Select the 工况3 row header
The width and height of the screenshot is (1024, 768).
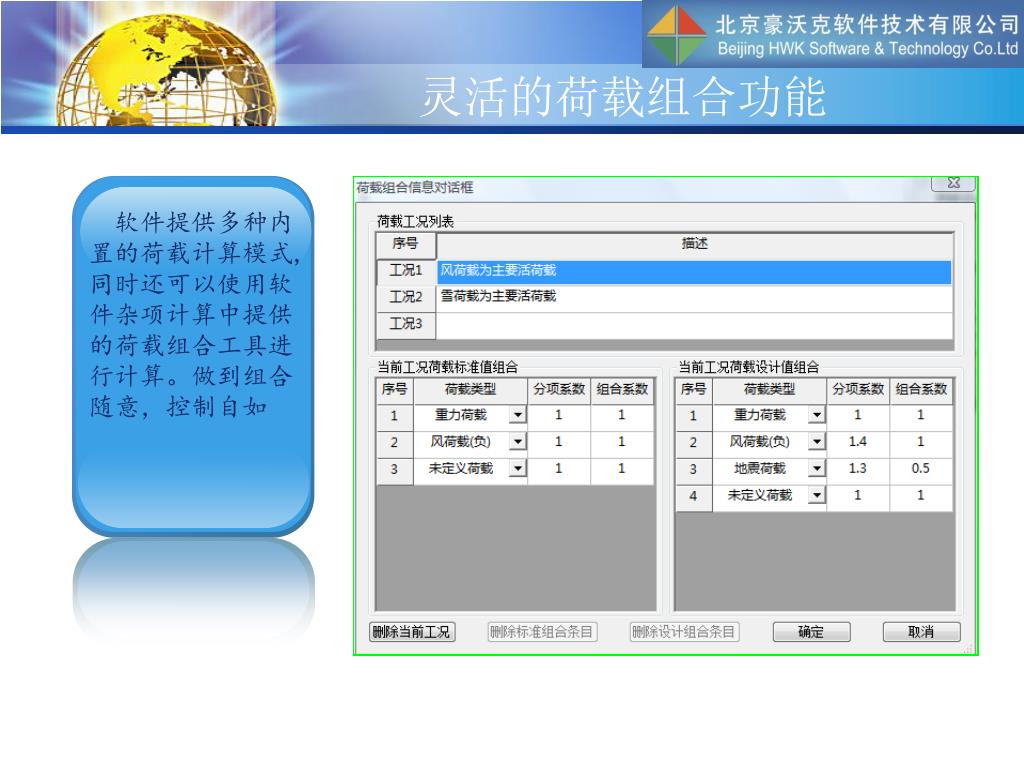(x=406, y=324)
